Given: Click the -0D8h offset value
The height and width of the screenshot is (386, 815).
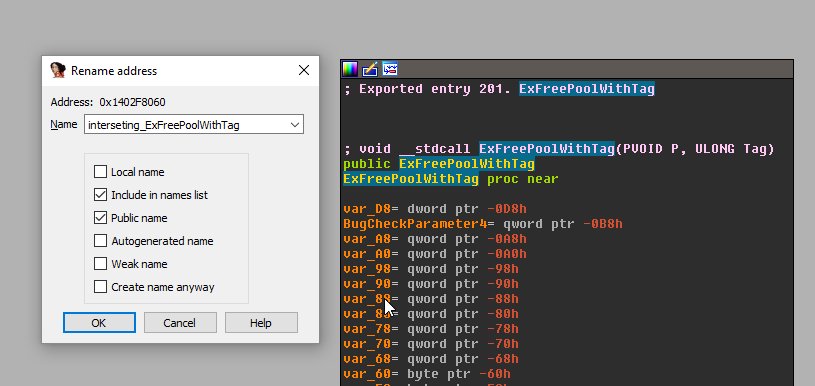Looking at the screenshot, I should coord(507,209).
